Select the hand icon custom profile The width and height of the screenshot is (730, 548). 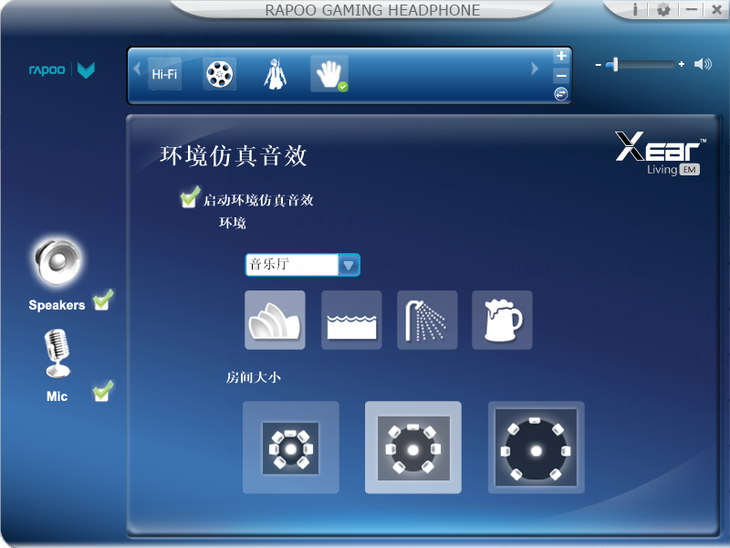pos(329,74)
